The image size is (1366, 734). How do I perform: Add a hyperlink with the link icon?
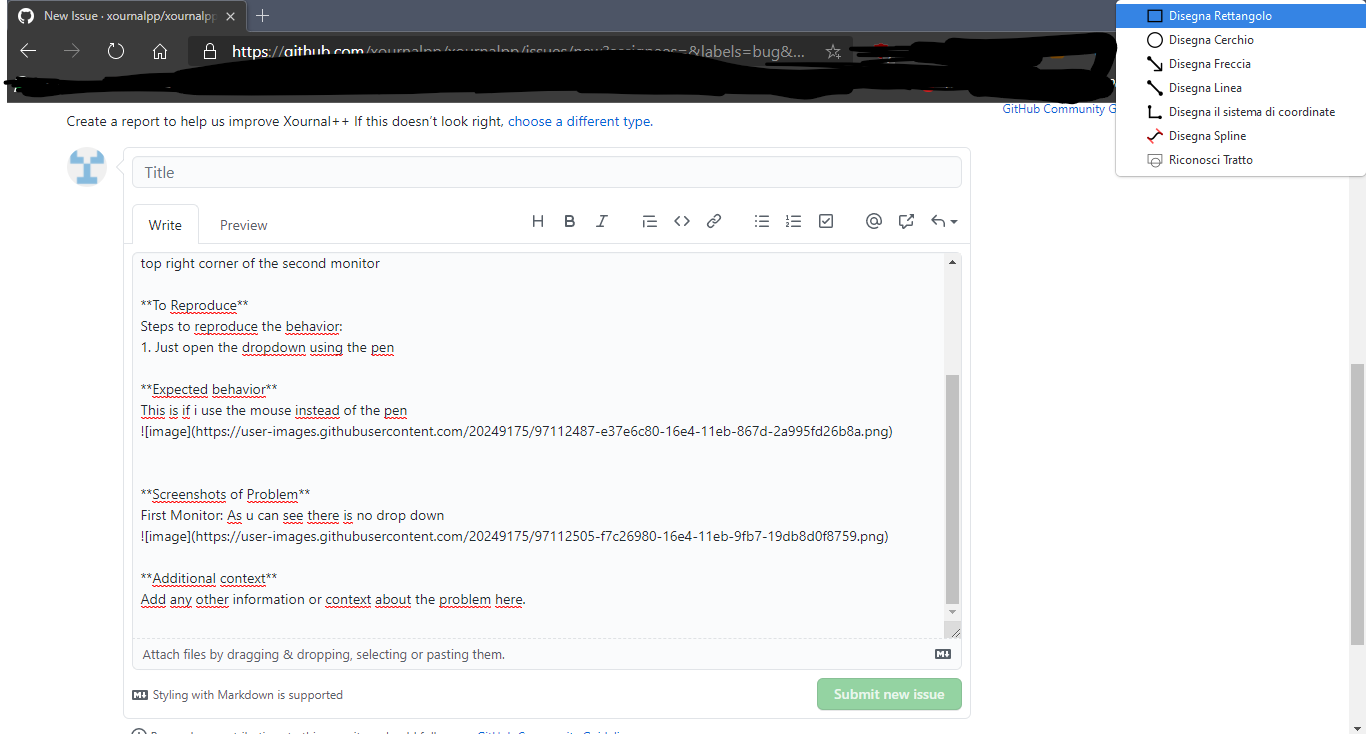[713, 221]
